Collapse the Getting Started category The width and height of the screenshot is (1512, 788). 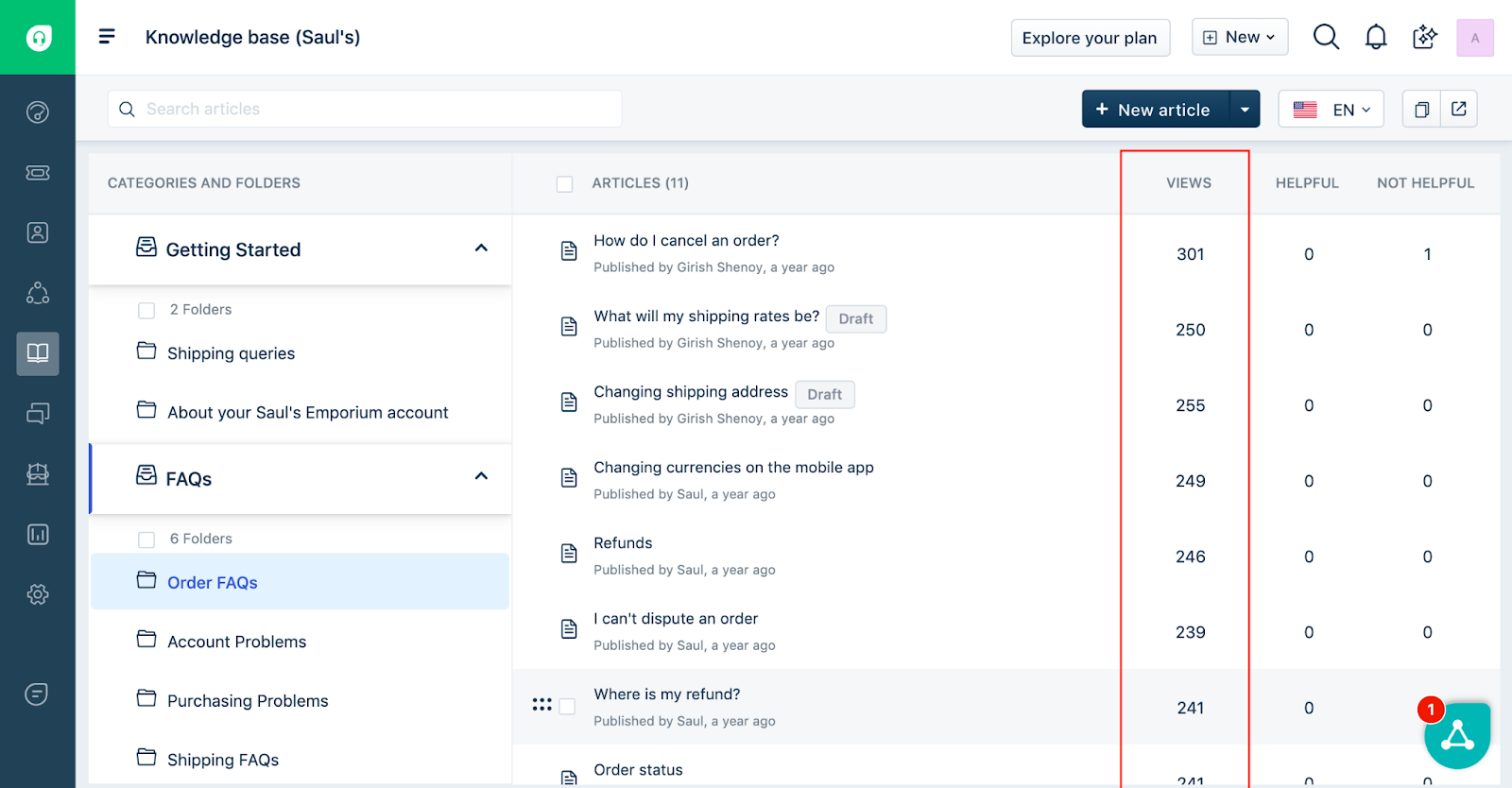tap(481, 248)
